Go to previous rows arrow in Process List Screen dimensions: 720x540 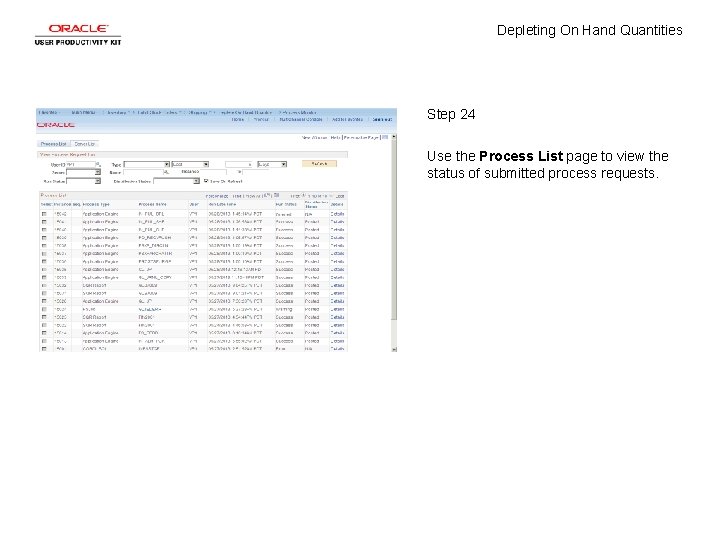coord(304,196)
